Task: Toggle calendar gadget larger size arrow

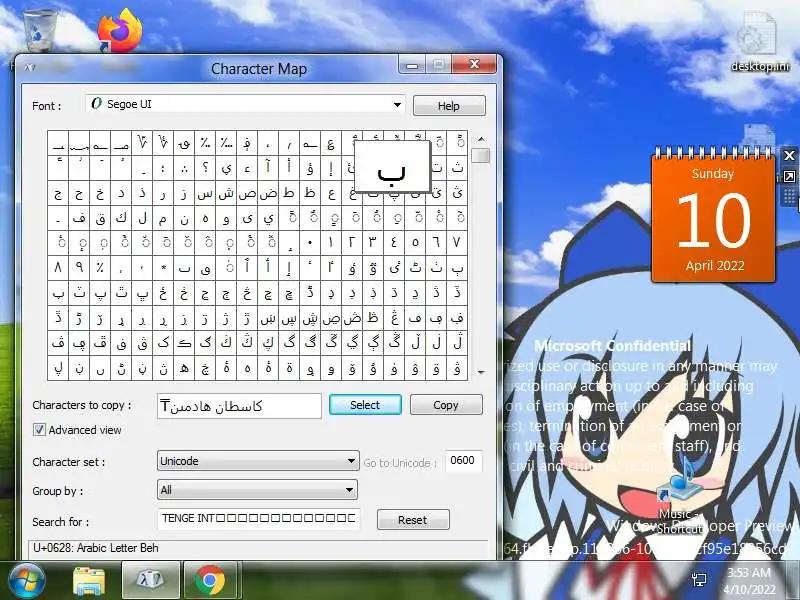Action: [789, 177]
